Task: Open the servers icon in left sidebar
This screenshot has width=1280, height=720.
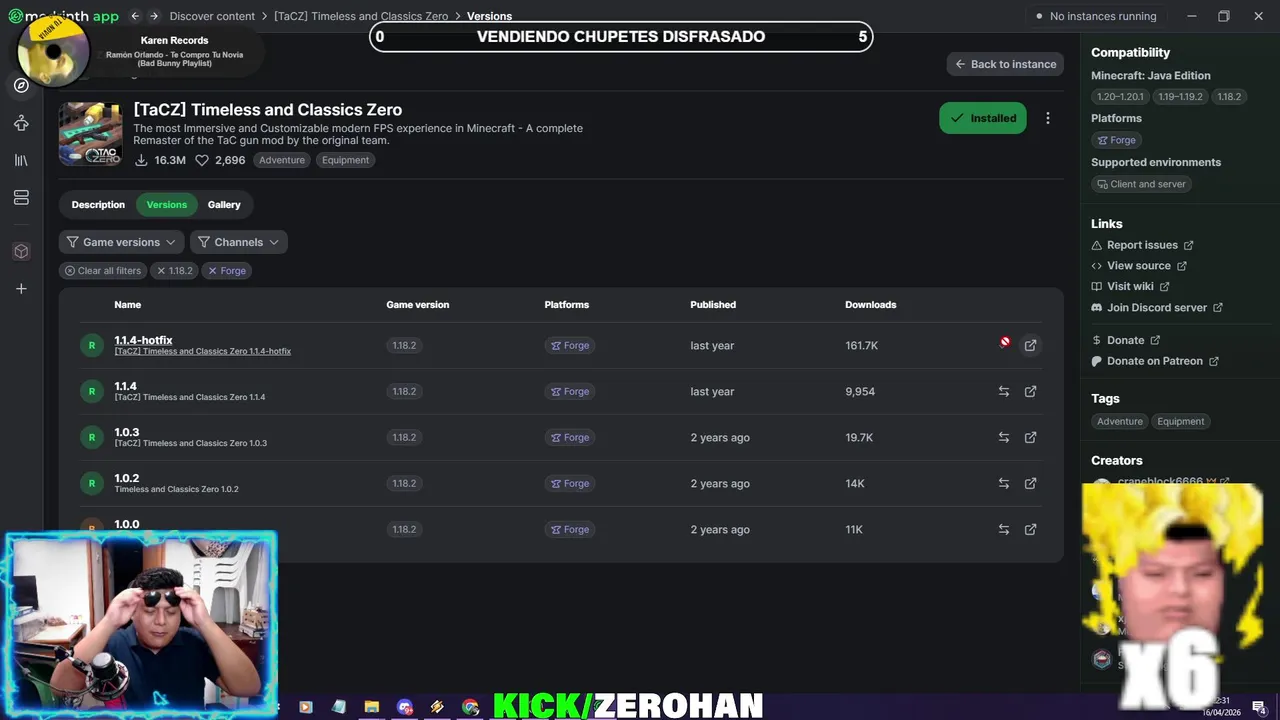Action: [21, 197]
